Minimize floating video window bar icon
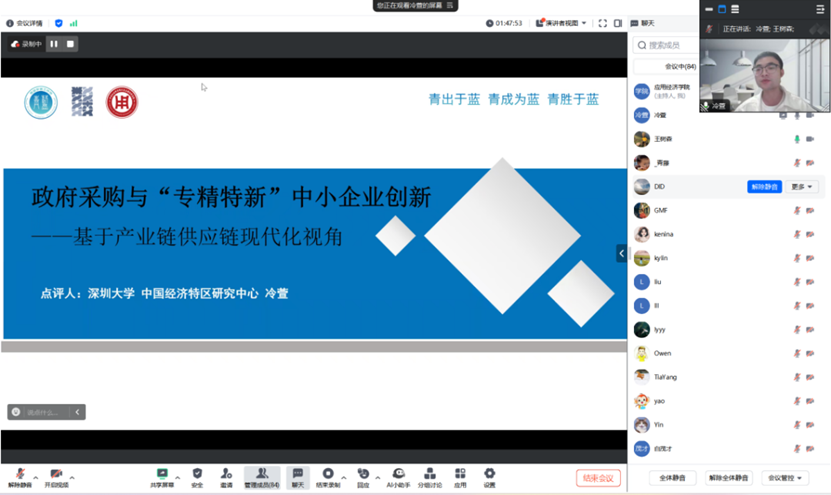831x495 pixels. tap(709, 9)
